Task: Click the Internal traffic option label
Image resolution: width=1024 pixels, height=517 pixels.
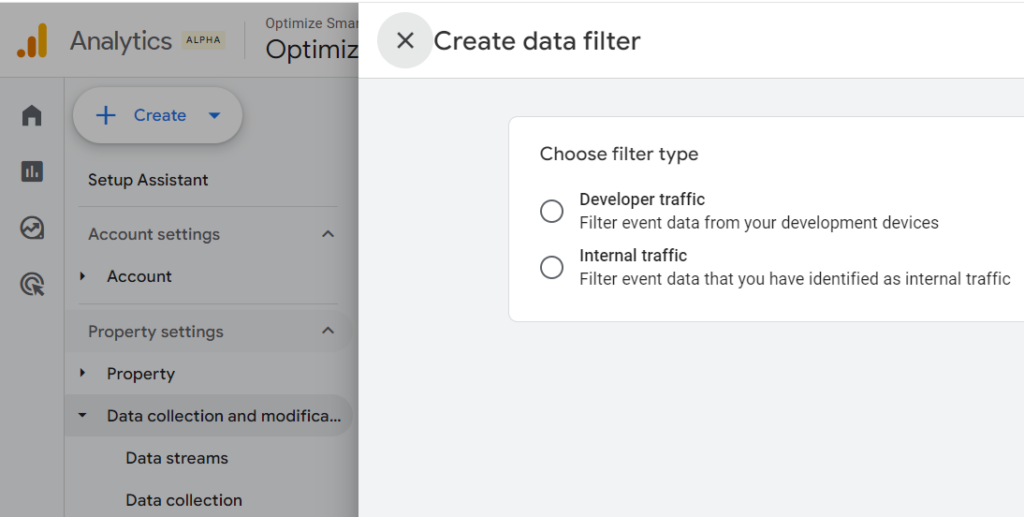Action: 633,255
